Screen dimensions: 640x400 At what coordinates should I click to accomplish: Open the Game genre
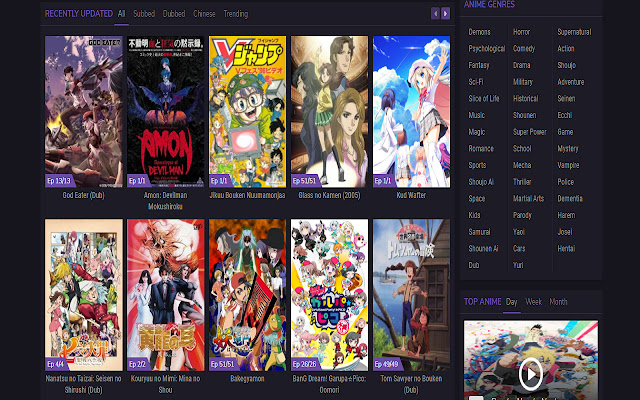[x=565, y=132]
